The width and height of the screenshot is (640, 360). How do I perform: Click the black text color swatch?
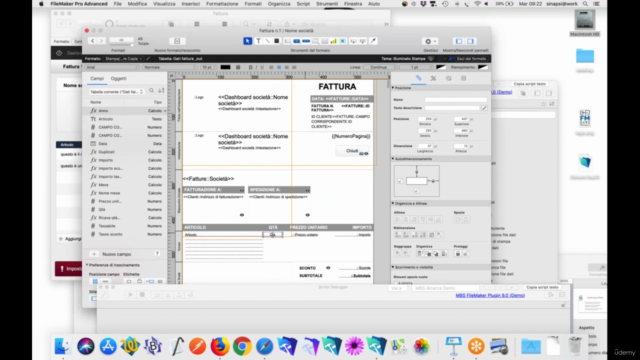(225, 67)
